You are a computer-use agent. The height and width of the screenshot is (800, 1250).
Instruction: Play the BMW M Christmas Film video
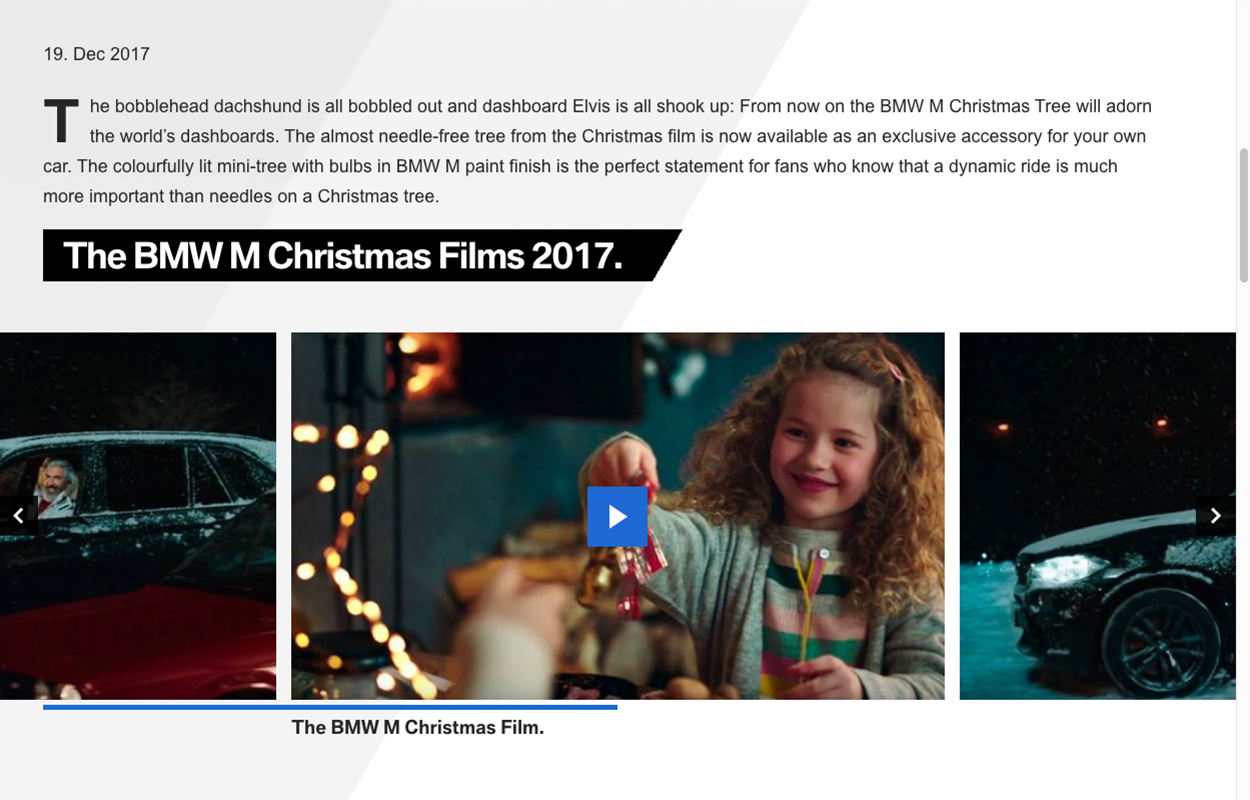pos(617,516)
